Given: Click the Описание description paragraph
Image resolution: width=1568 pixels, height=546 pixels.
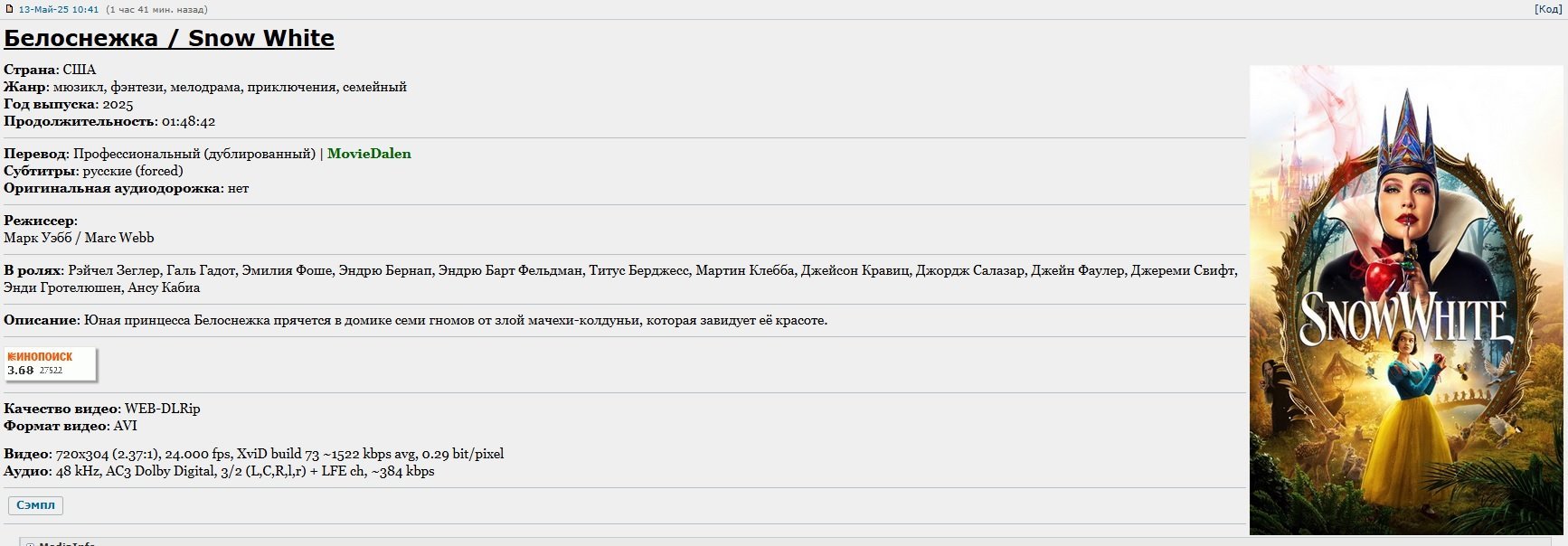Looking at the screenshot, I should (416, 320).
